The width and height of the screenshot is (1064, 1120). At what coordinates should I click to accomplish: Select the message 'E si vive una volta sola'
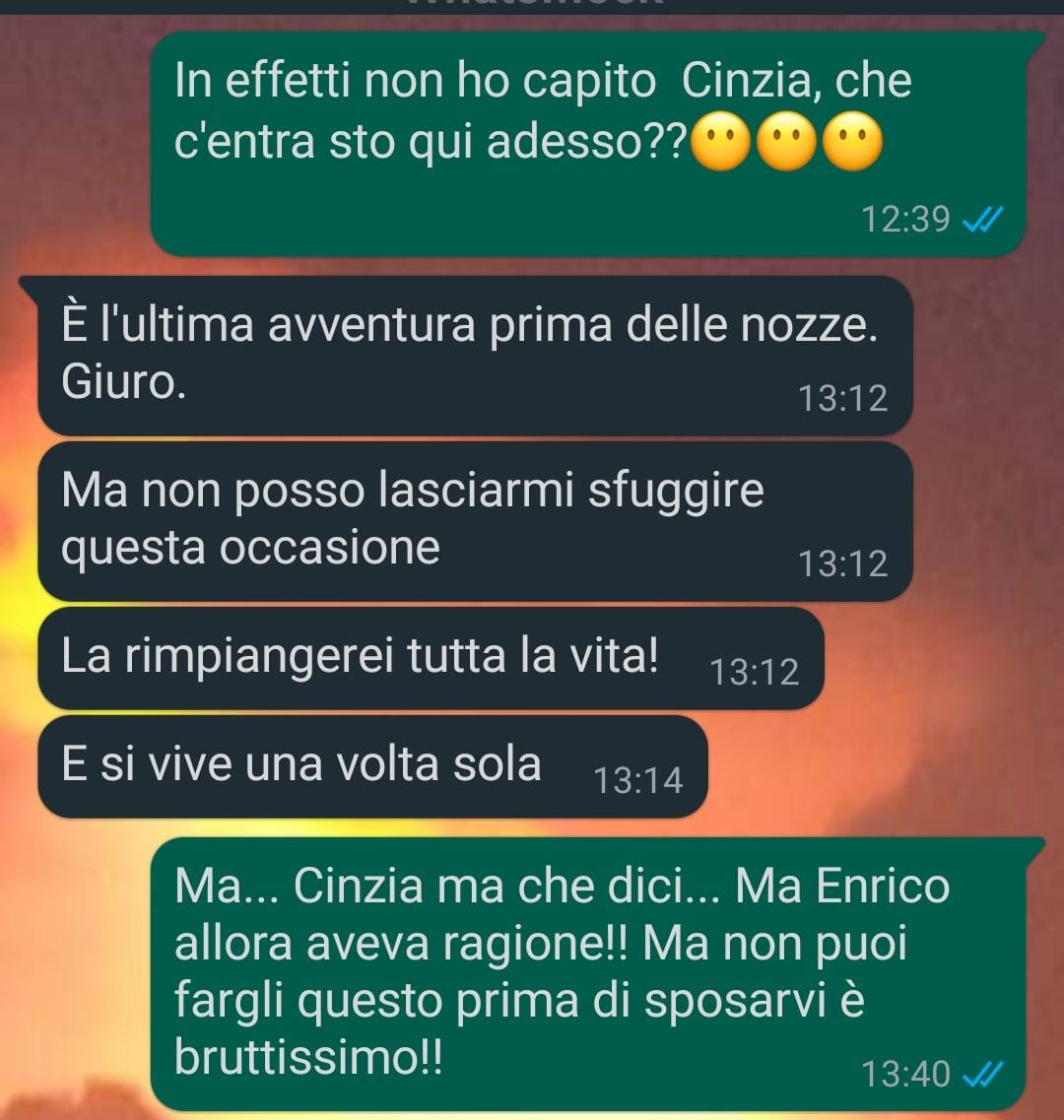click(x=372, y=766)
